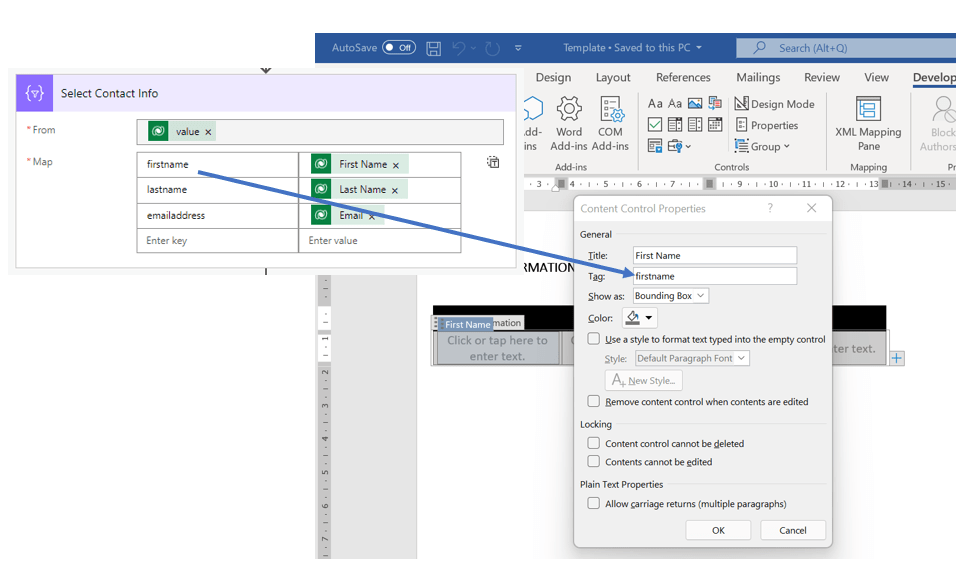Toggle the AutoSave switch
Image resolution: width=960 pixels, height=586 pixels.
tap(399, 48)
